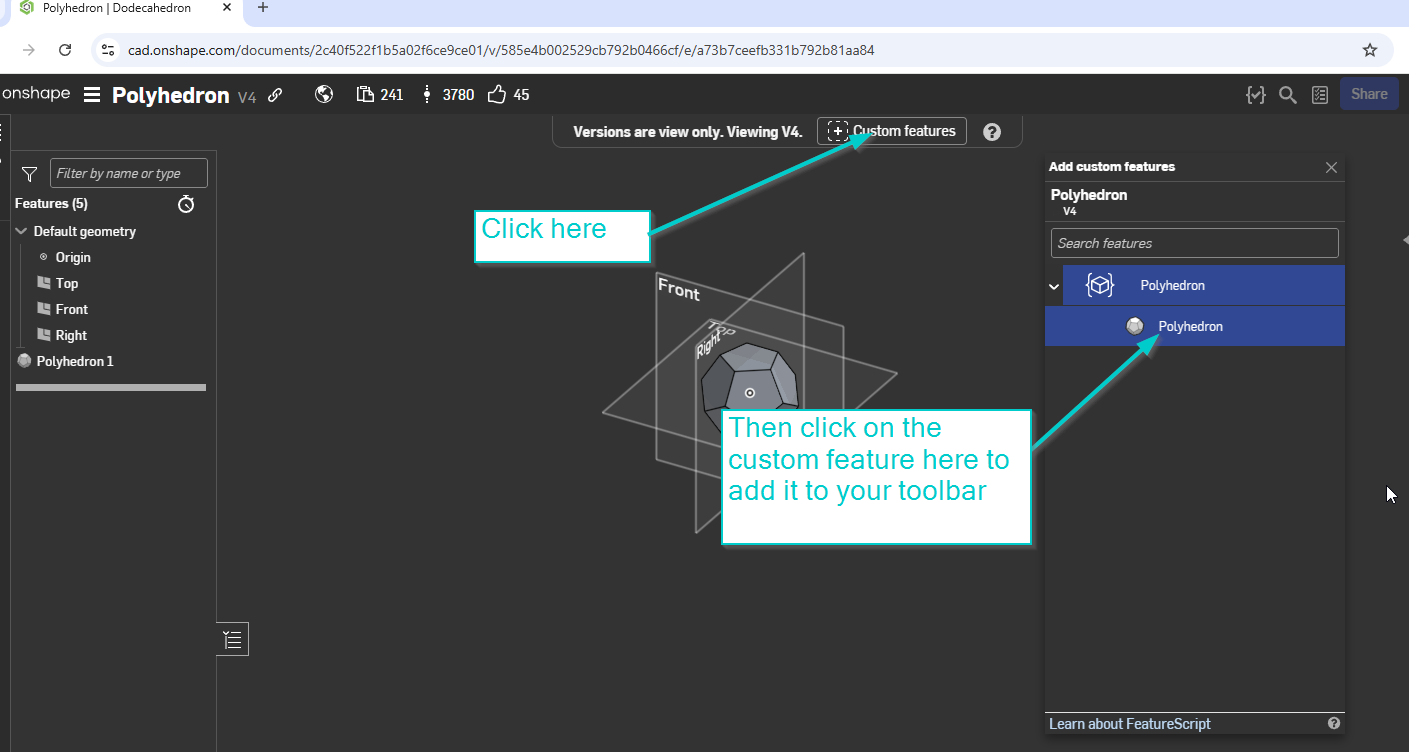
Task: Open Learn about FeatureScript link
Action: click(1130, 724)
